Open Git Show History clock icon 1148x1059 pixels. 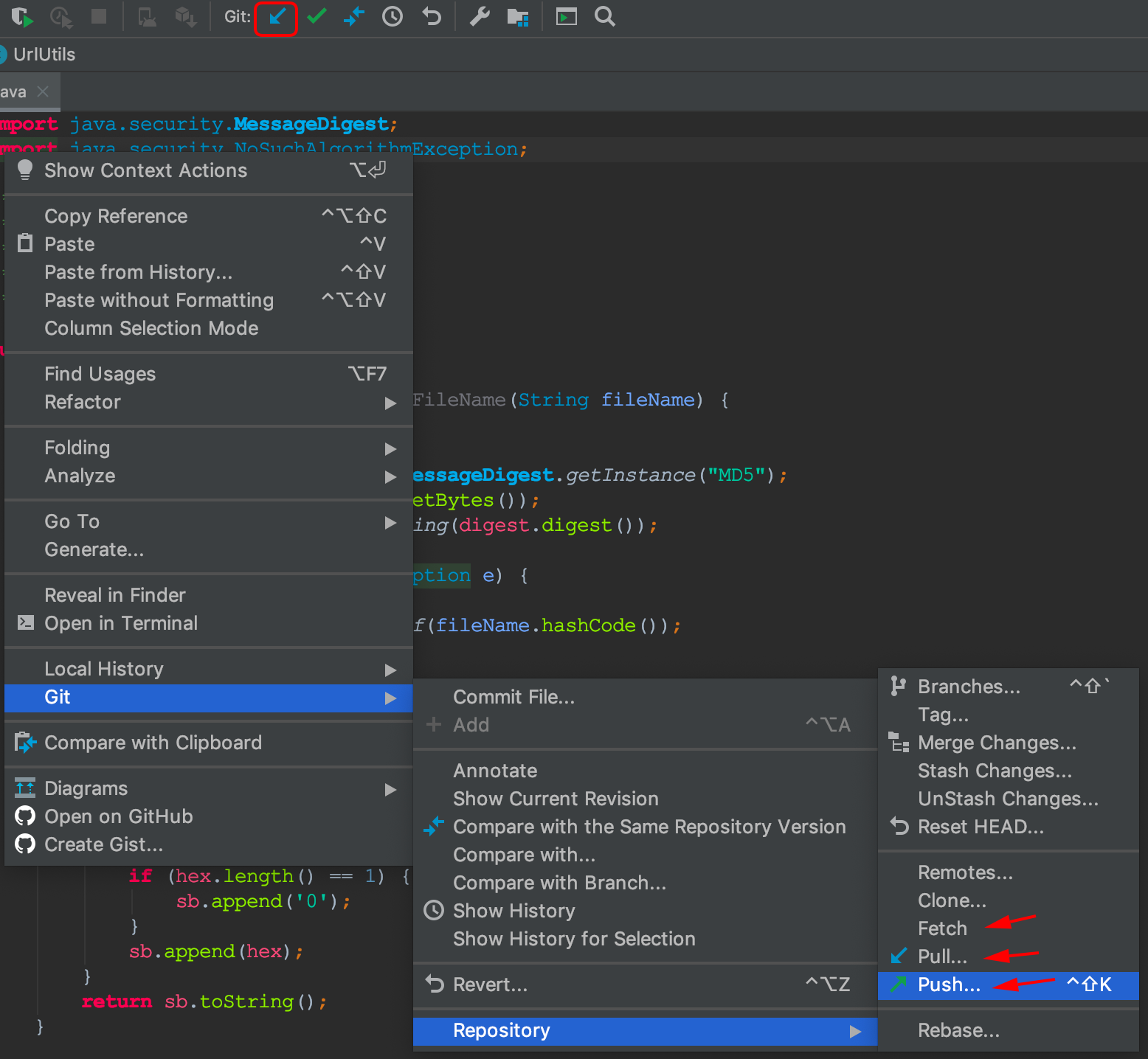pyautogui.click(x=393, y=16)
